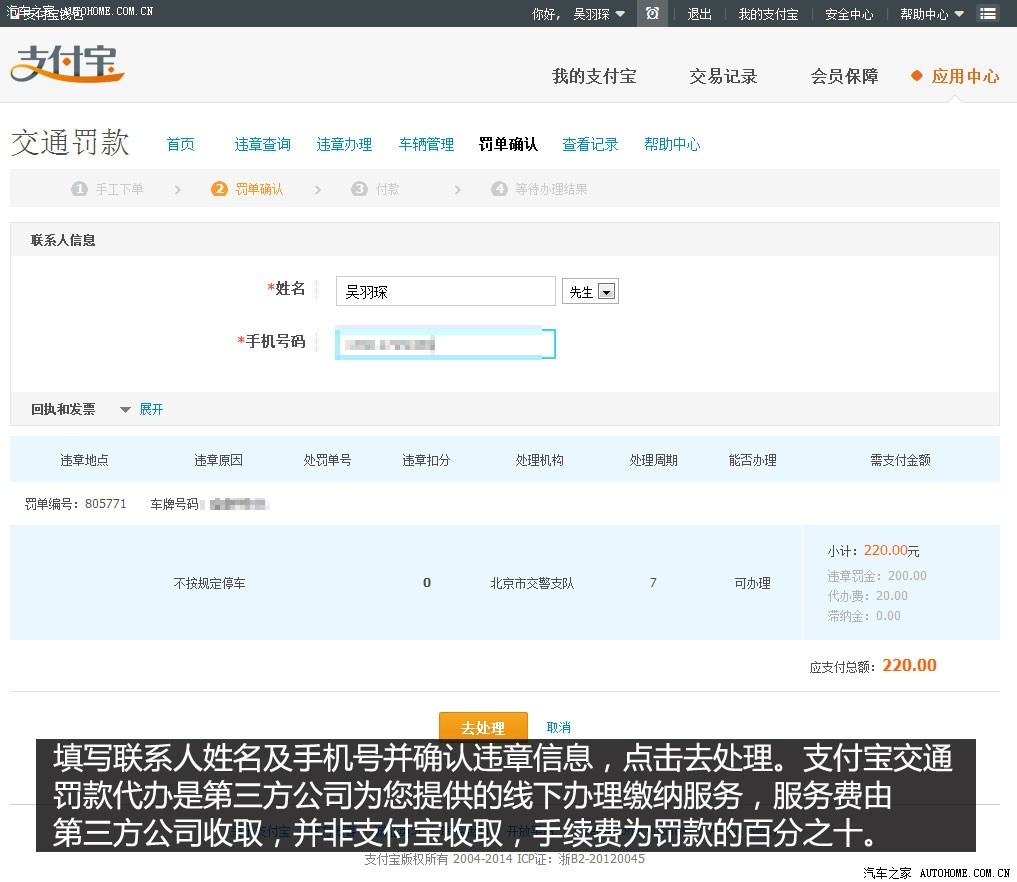Open the alarm clock reminder icon
The image size is (1017, 882).
pyautogui.click(x=652, y=13)
